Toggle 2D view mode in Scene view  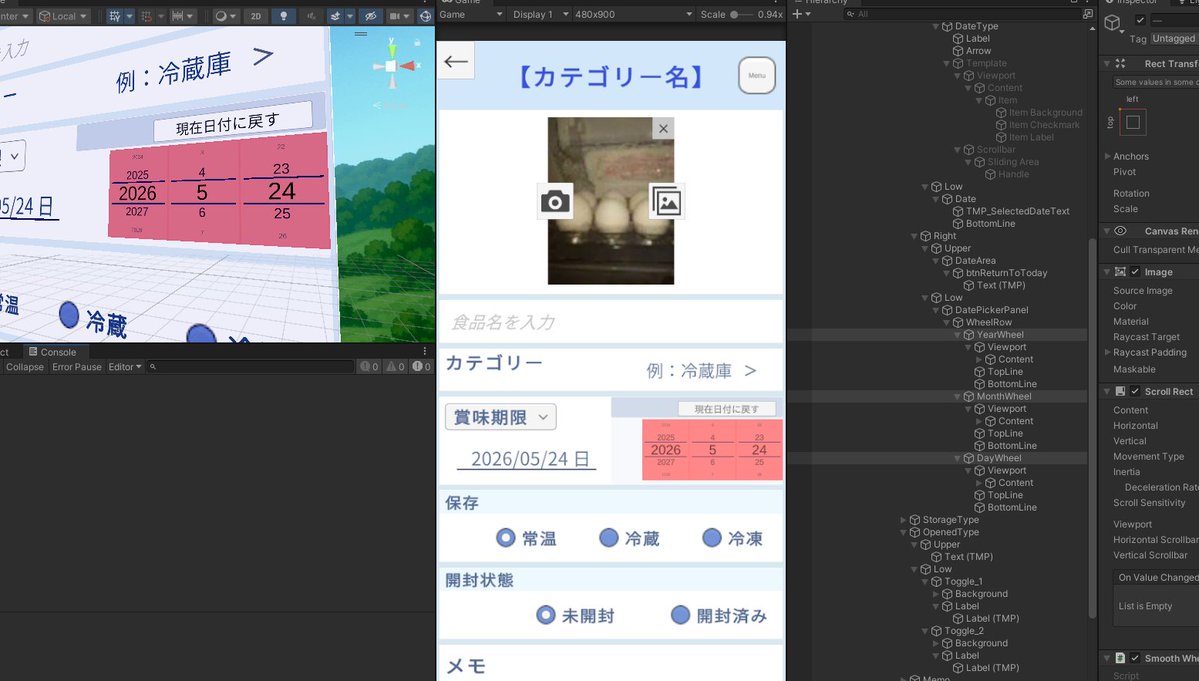(255, 15)
